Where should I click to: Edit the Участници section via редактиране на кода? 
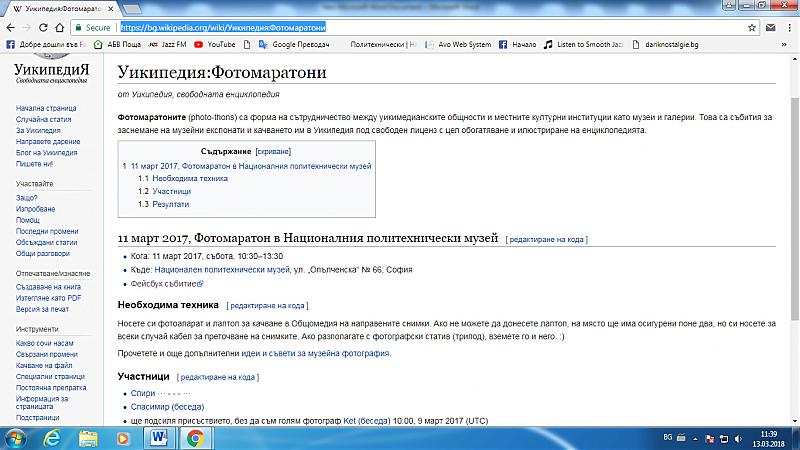click(217, 377)
